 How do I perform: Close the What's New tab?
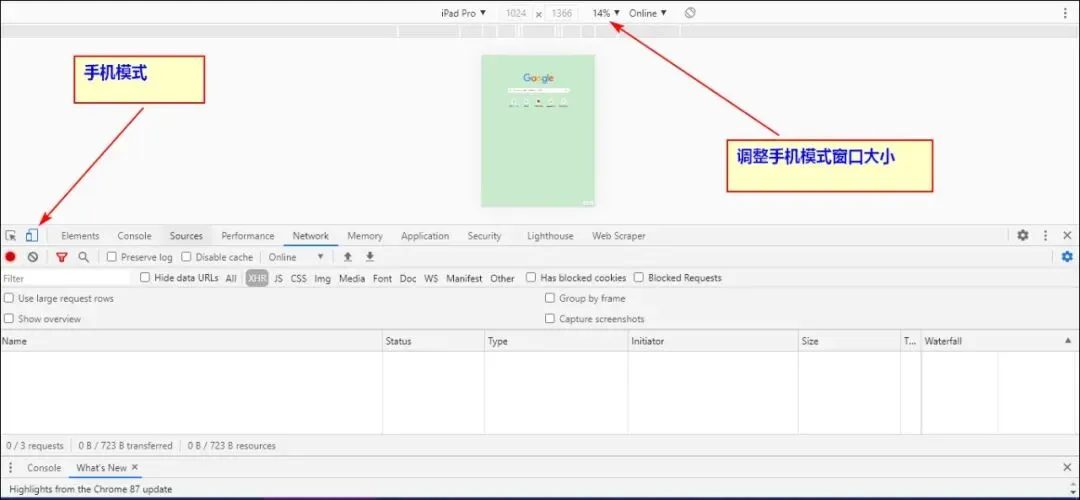pyautogui.click(x=135, y=467)
